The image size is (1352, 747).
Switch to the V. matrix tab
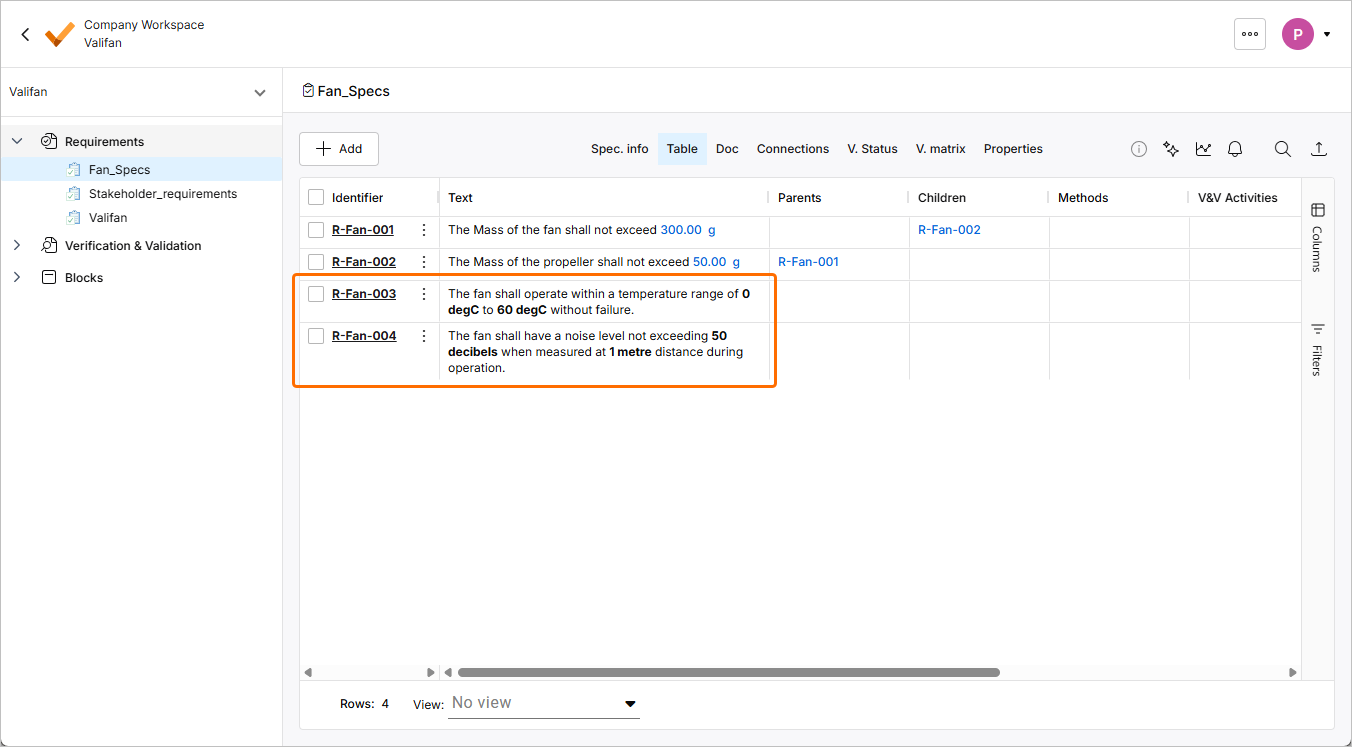pos(940,149)
